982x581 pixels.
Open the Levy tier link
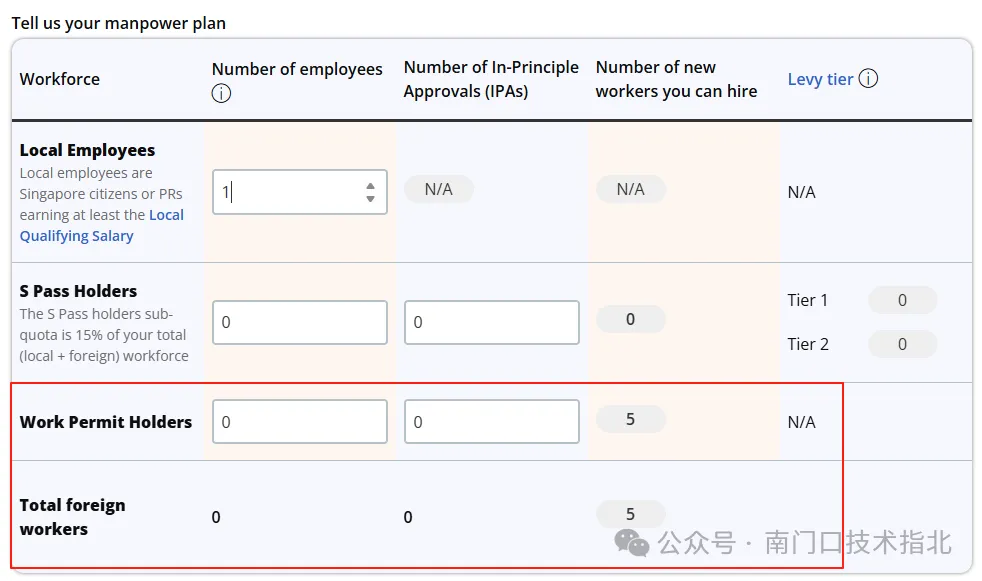pos(820,79)
